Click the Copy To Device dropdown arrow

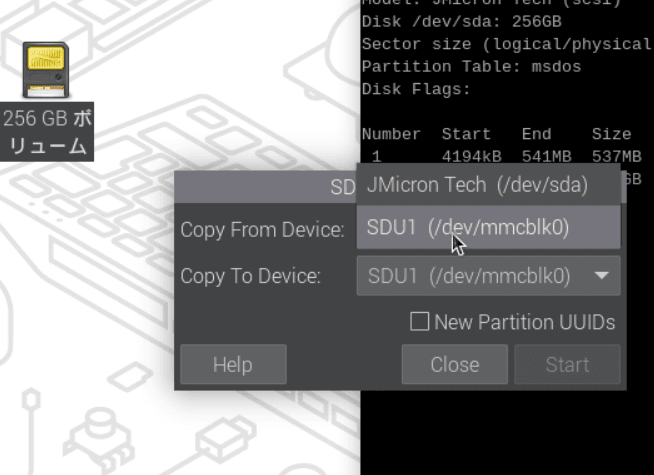click(601, 276)
